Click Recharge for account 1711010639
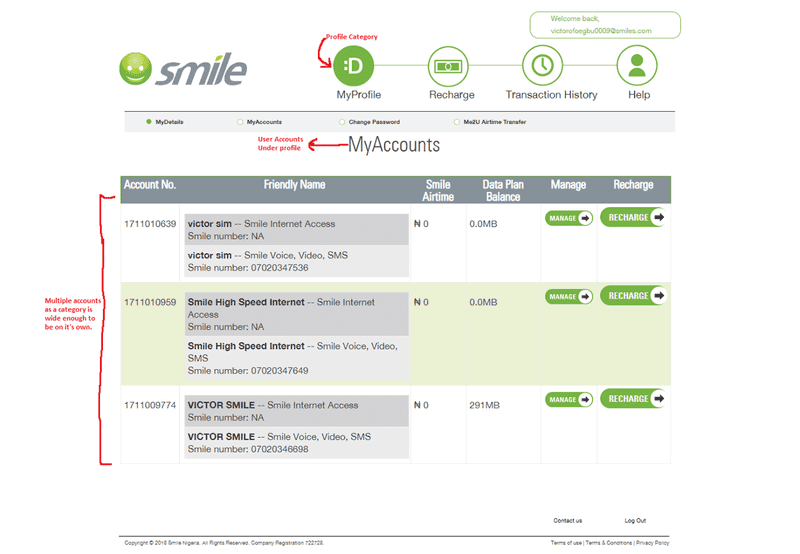Viewport: 800px width, 554px height. (x=634, y=217)
